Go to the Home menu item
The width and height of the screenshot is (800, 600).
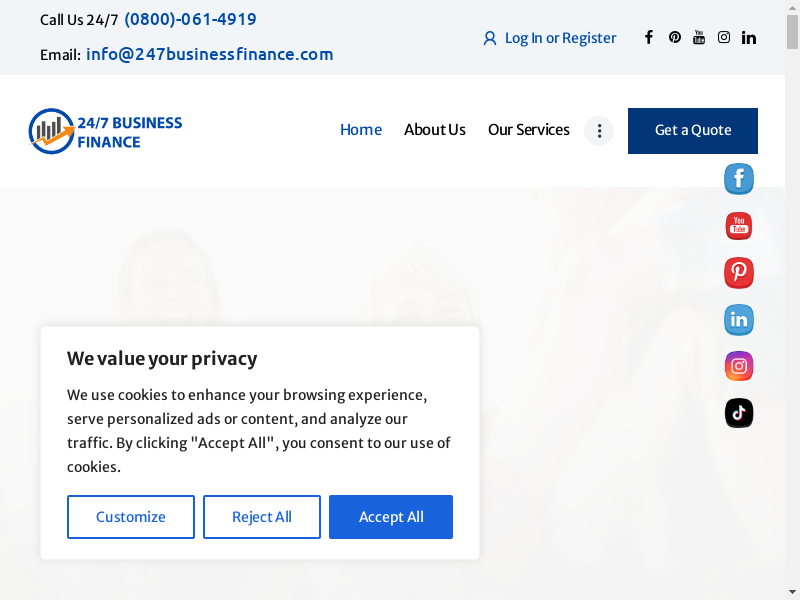[x=361, y=130]
